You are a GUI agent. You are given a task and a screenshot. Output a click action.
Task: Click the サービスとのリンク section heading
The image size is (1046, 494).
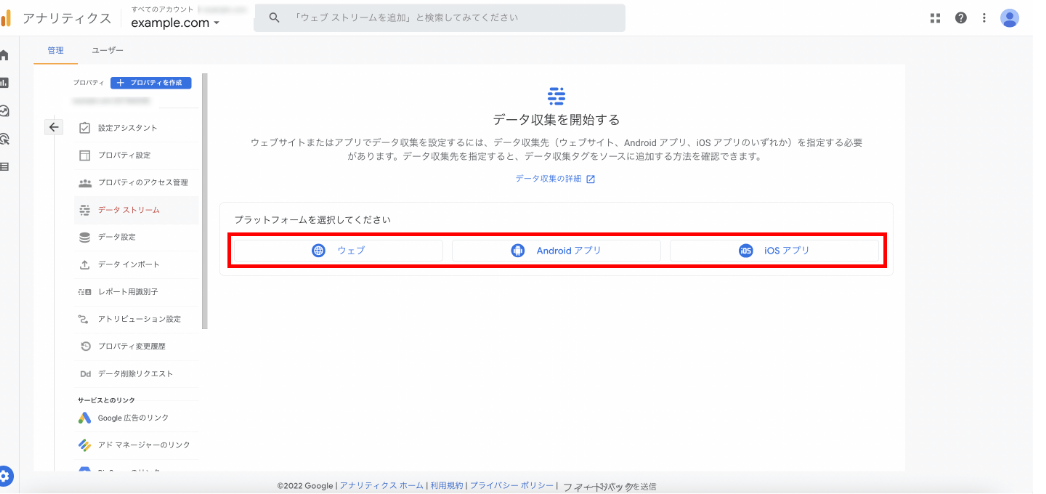tap(106, 400)
